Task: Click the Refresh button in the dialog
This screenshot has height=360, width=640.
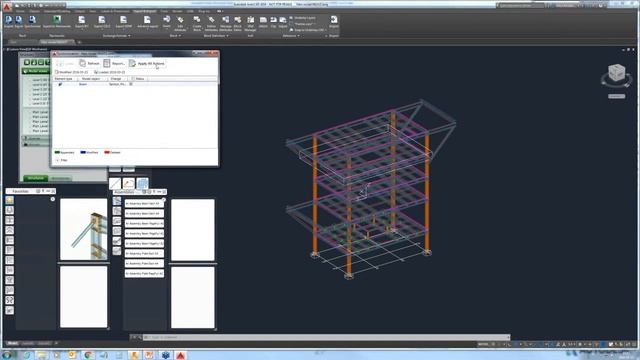Action: point(89,63)
